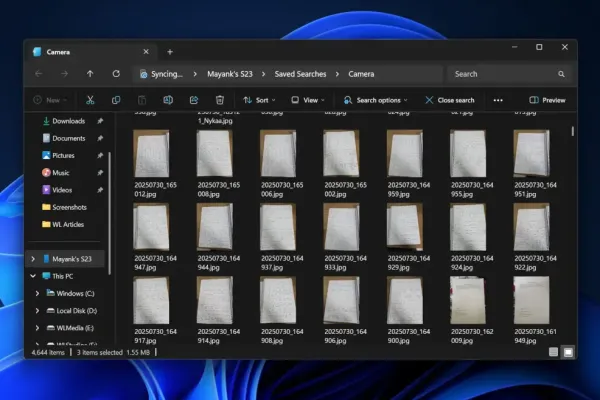The width and height of the screenshot is (600, 400).
Task: Open the See more ellipsis menu
Action: click(498, 100)
